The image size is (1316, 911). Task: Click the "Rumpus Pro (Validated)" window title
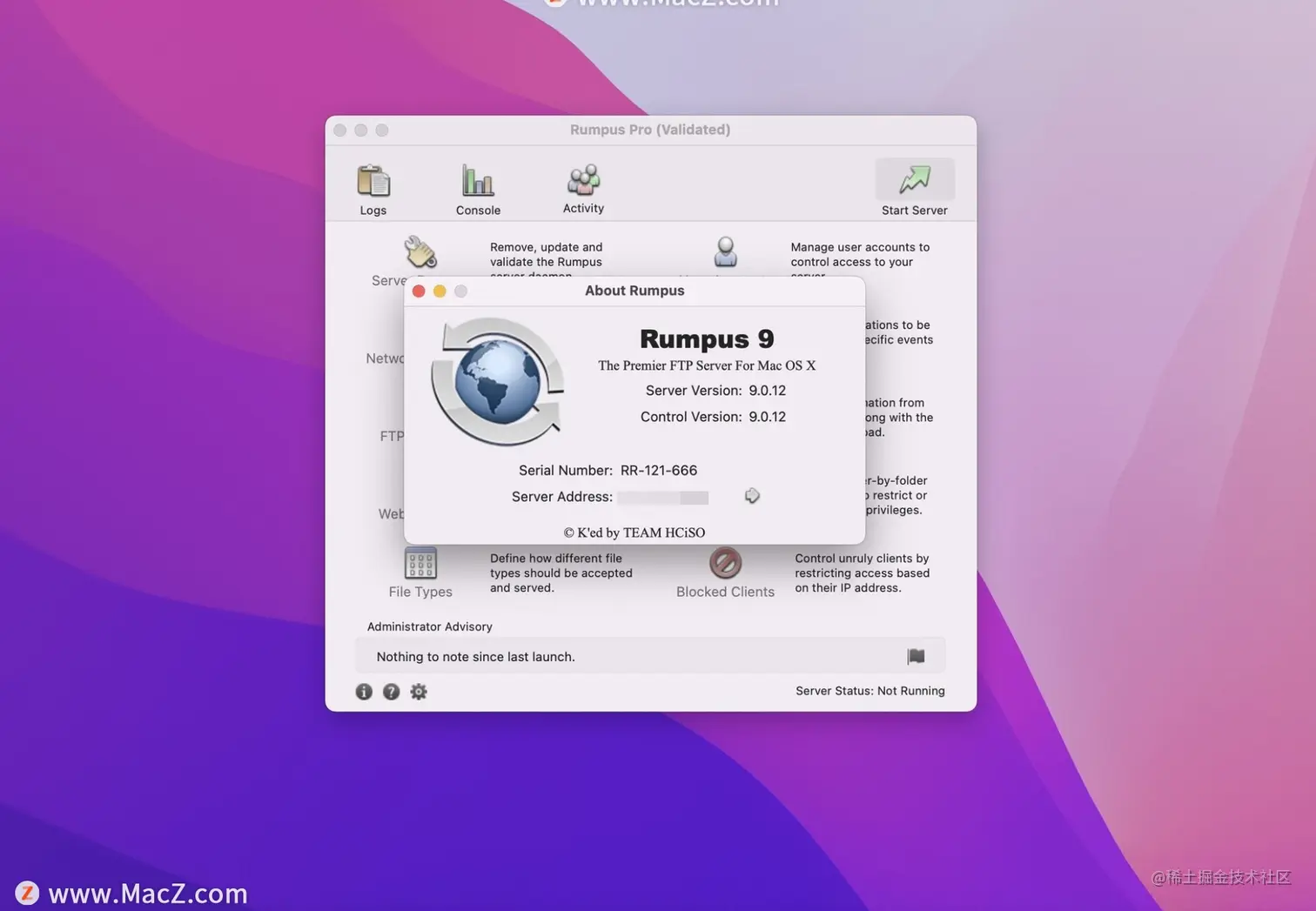pyautogui.click(x=650, y=130)
